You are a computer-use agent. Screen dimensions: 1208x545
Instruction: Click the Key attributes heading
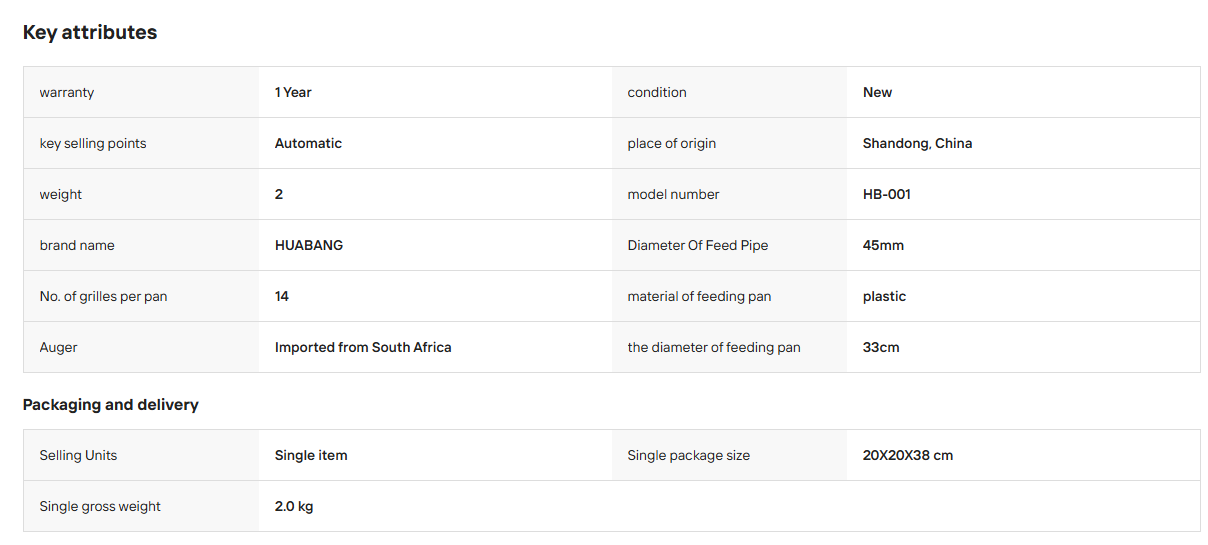pyautogui.click(x=90, y=32)
